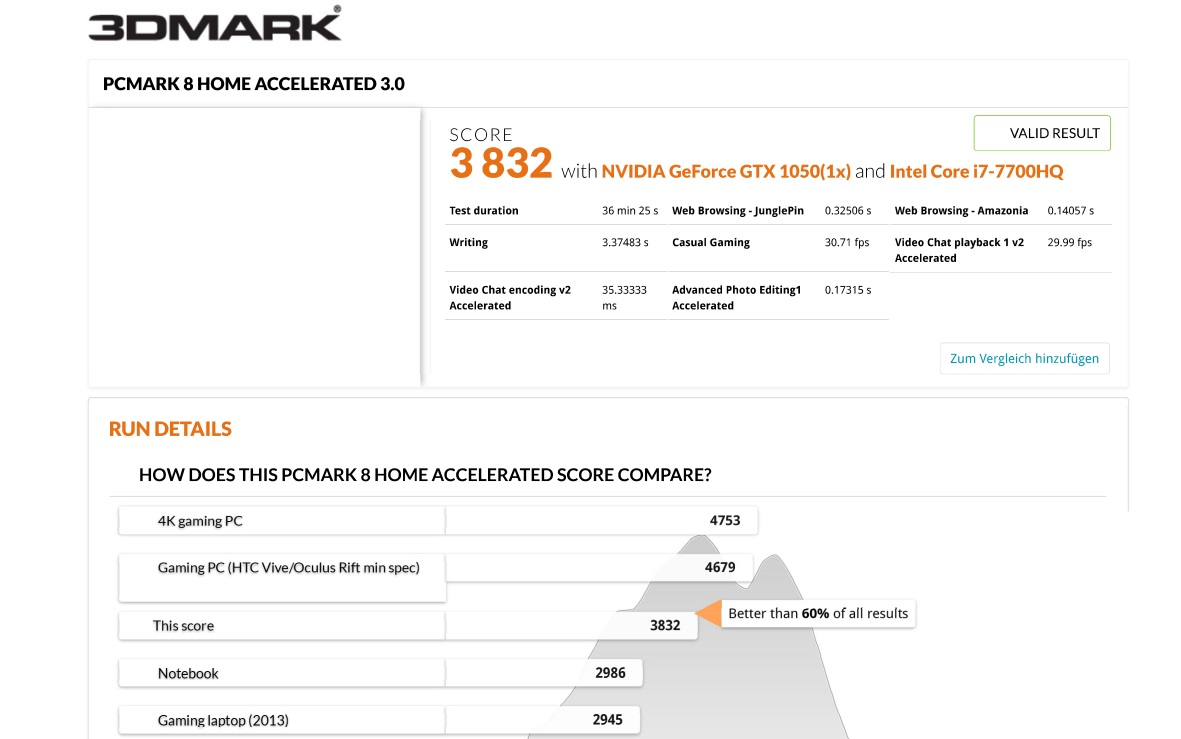Click 'Video Chat encoding v2 Accelerated' label

[x=510, y=298]
